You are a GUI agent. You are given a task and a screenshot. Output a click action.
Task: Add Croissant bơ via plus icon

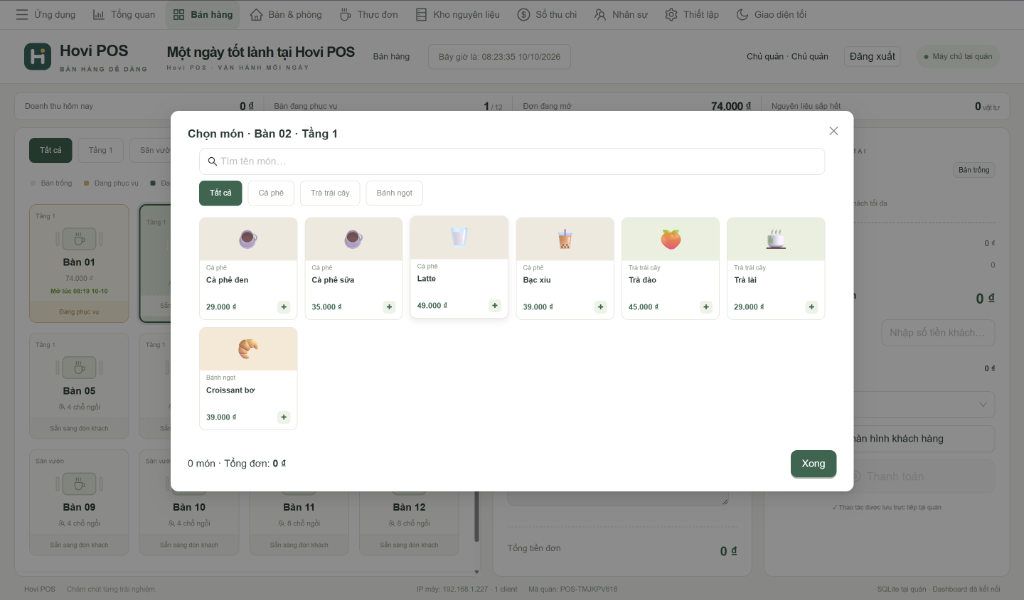coord(283,417)
